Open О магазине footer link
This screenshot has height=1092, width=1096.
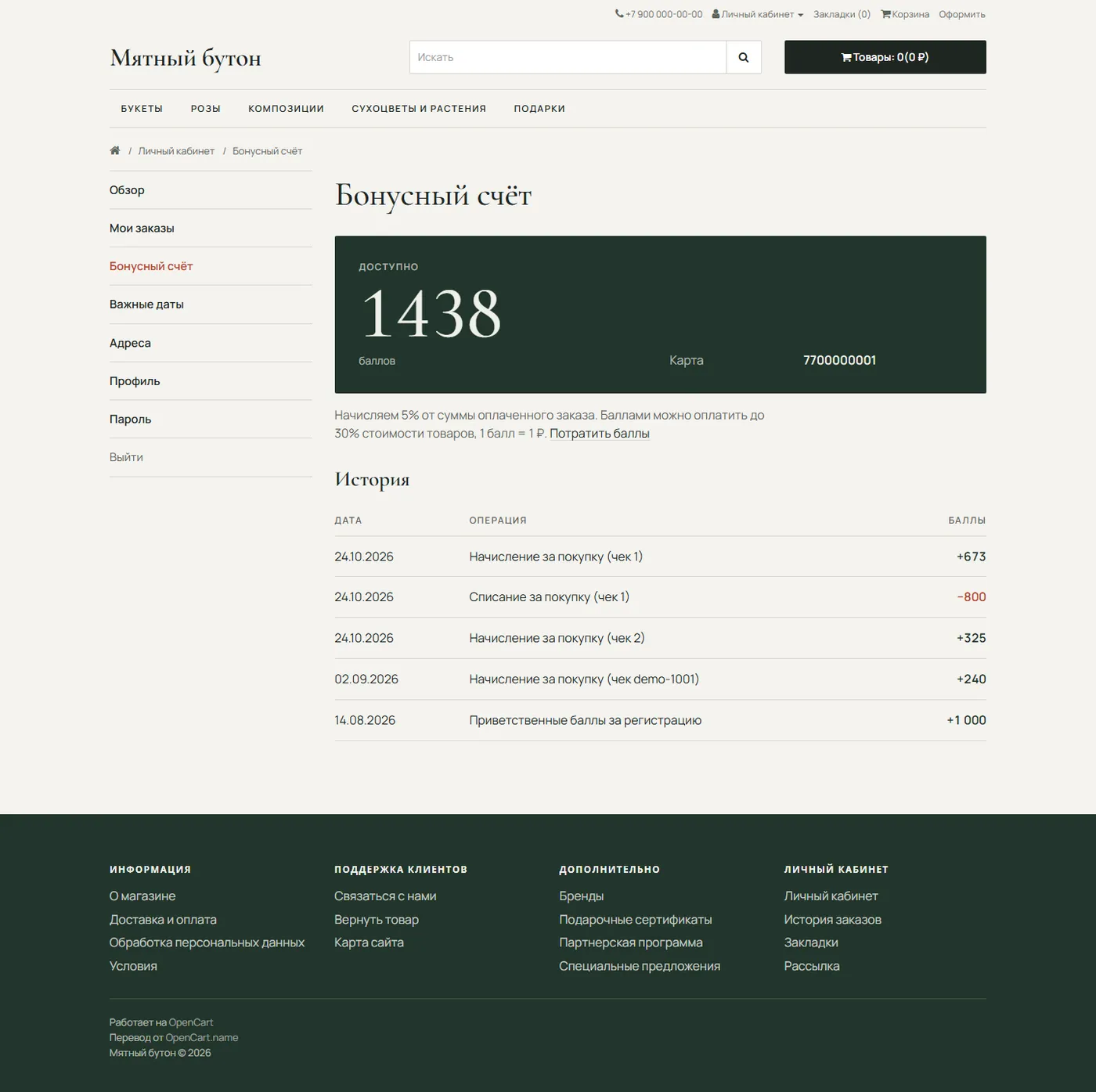[x=142, y=896]
